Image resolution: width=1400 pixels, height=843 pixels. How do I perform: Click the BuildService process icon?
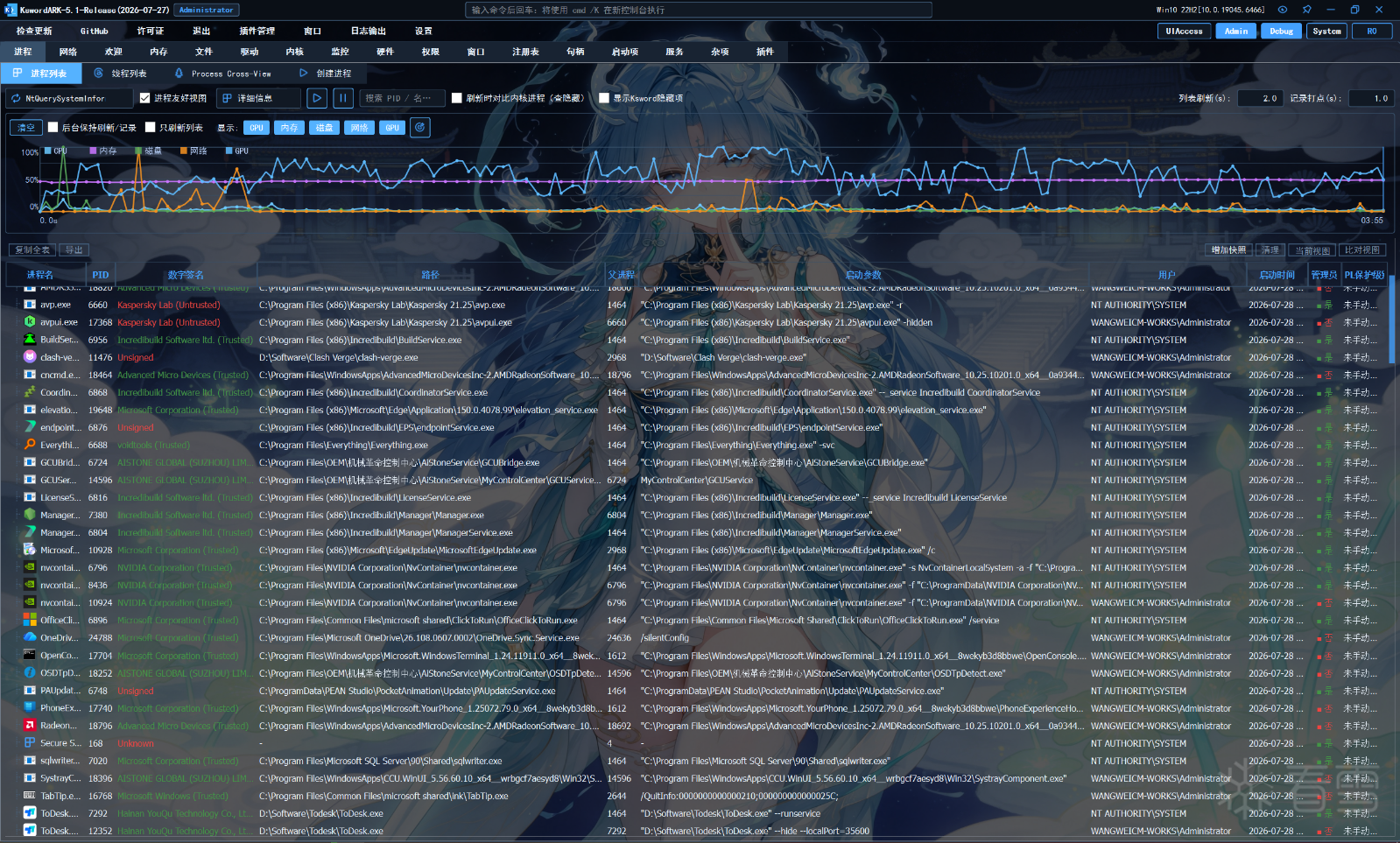pyautogui.click(x=30, y=340)
